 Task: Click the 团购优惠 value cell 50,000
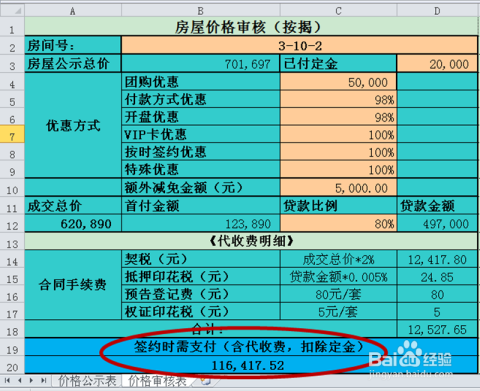click(338, 82)
